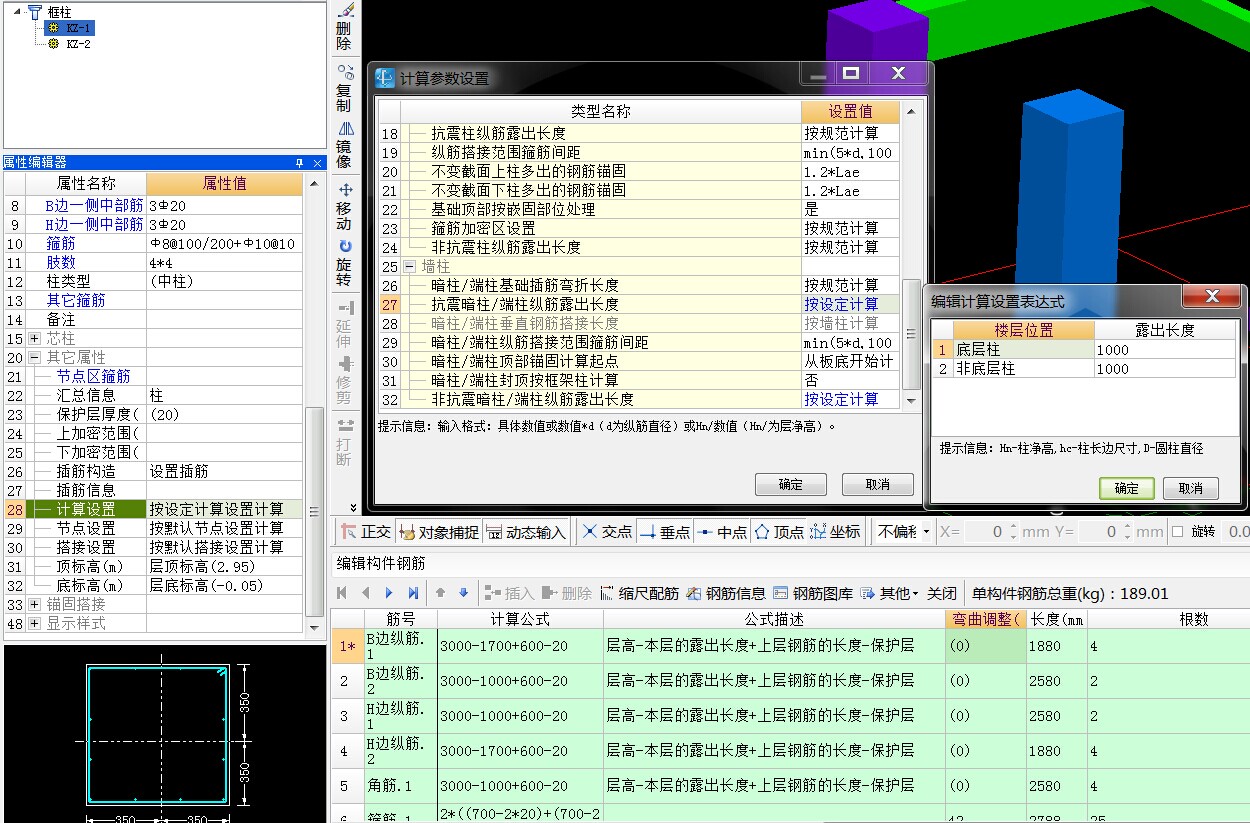Viewport: 1250px width, 823px height.
Task: Click 箍筋 property name link
Action: [x=61, y=243]
